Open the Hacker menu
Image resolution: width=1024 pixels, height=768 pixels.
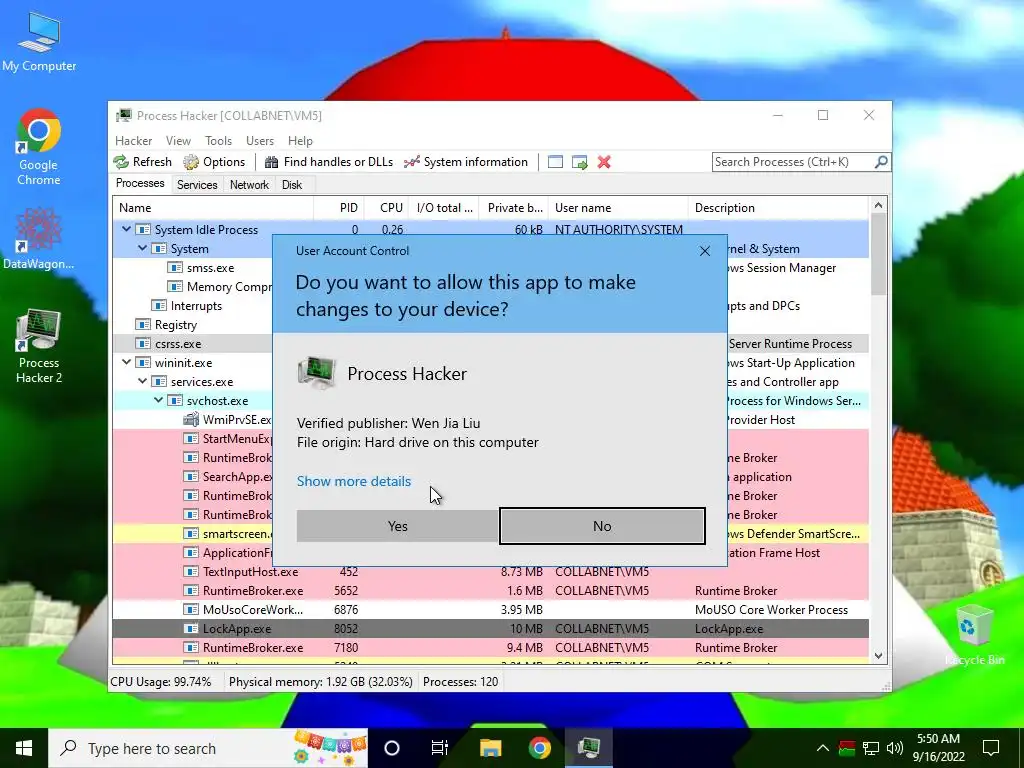[133, 140]
